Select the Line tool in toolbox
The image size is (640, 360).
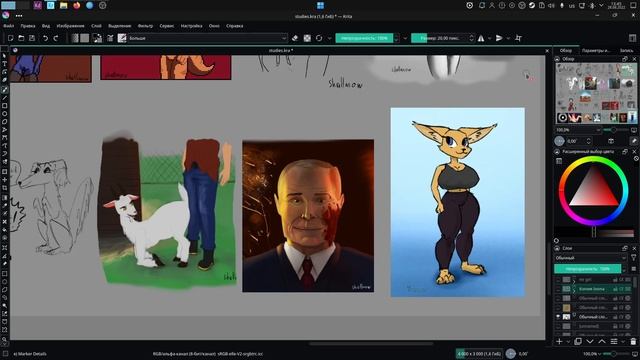tap(4, 98)
